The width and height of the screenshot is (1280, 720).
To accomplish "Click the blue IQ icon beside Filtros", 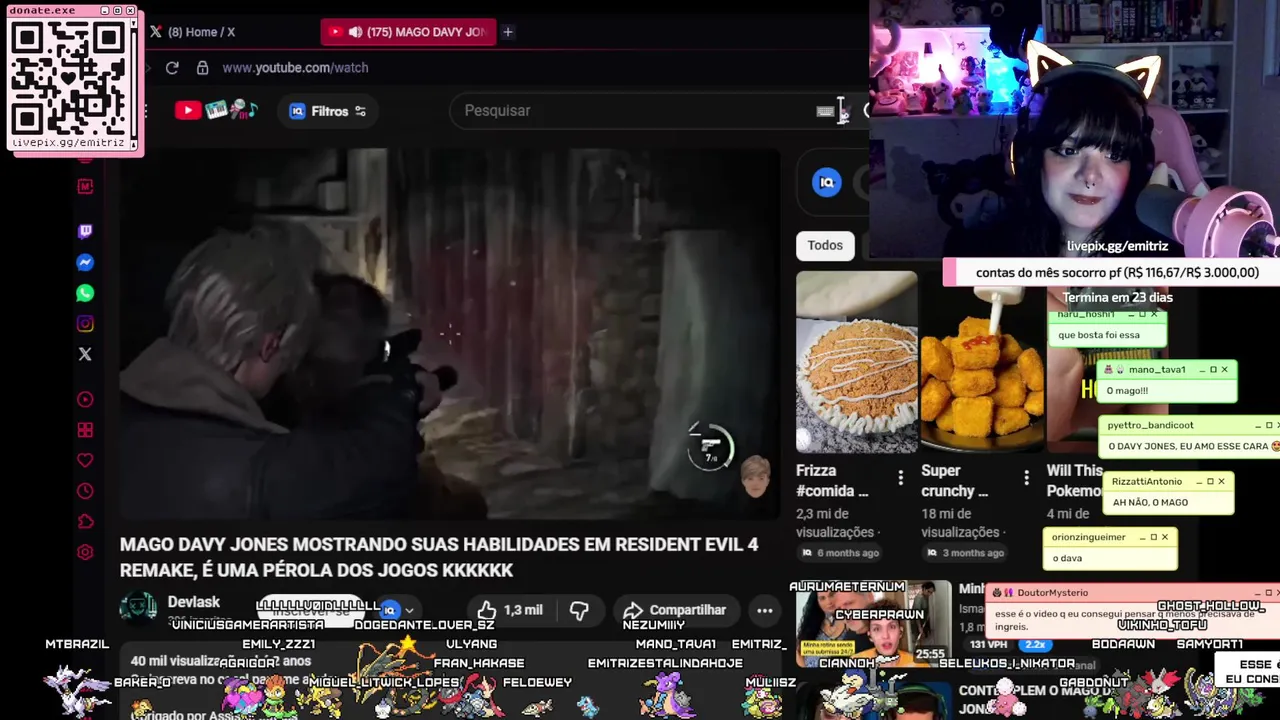I will click(297, 111).
